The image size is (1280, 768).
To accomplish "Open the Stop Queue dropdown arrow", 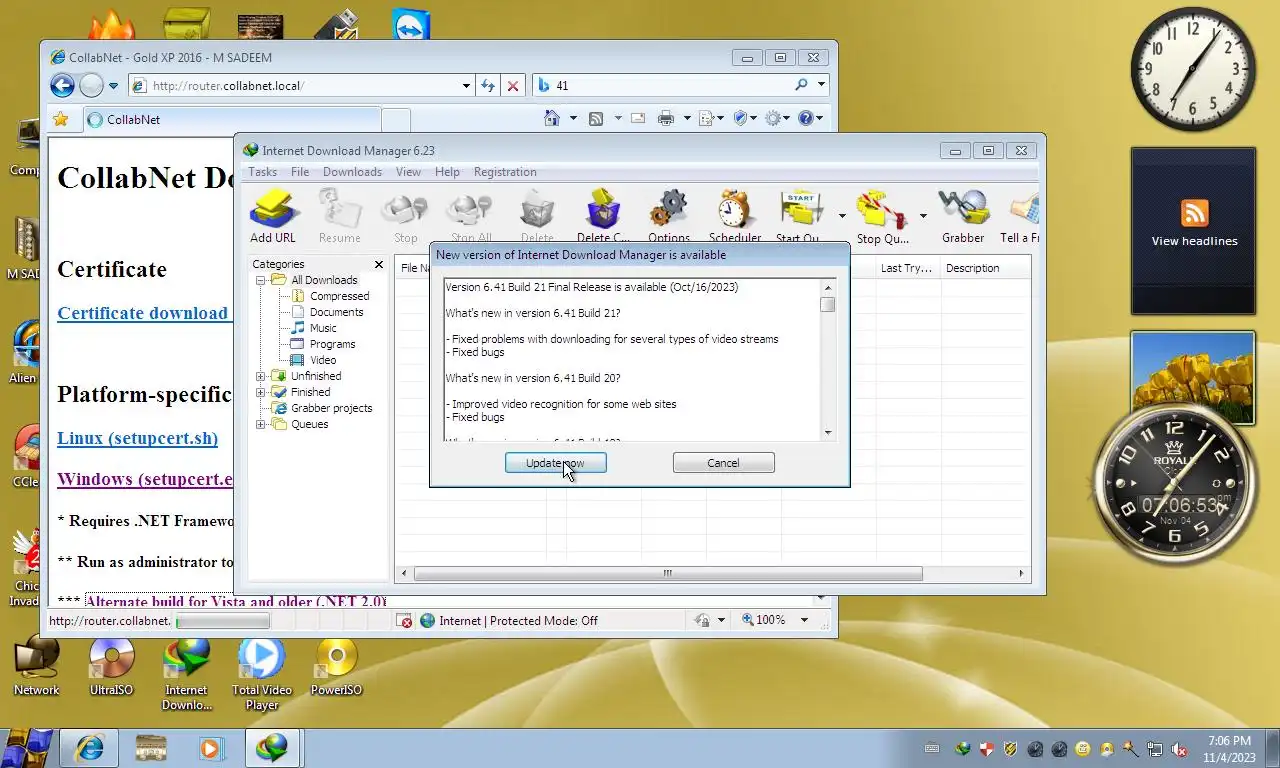I will [923, 215].
